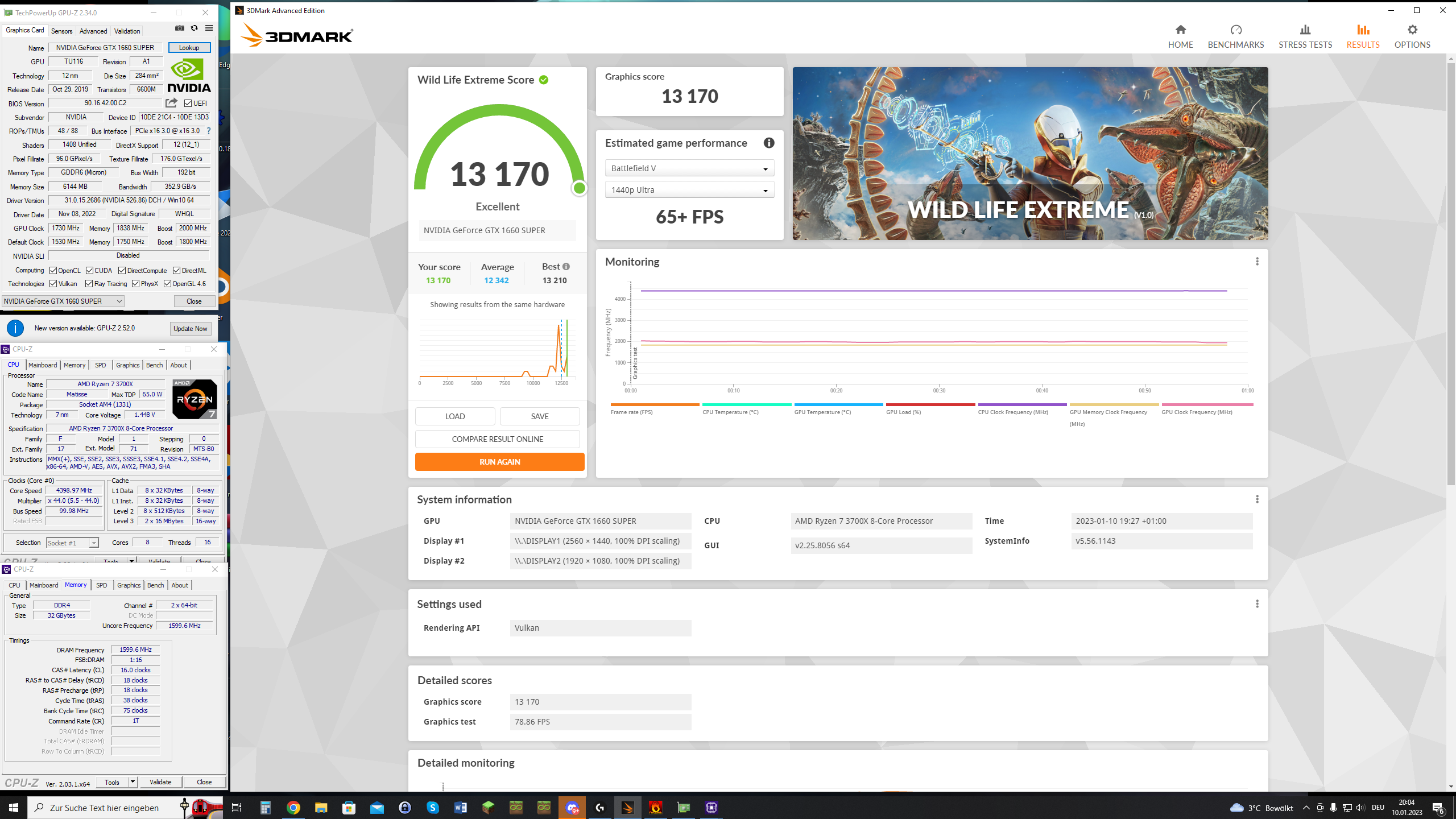The height and width of the screenshot is (819, 1456).
Task: Open Options gear in 3DMark
Action: (1412, 36)
